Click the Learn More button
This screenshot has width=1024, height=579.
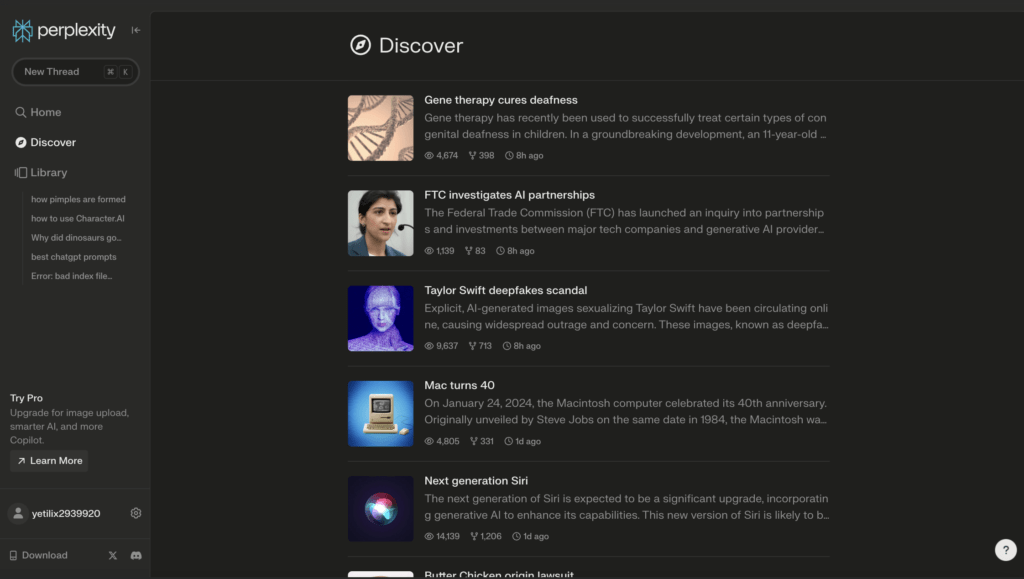48,461
